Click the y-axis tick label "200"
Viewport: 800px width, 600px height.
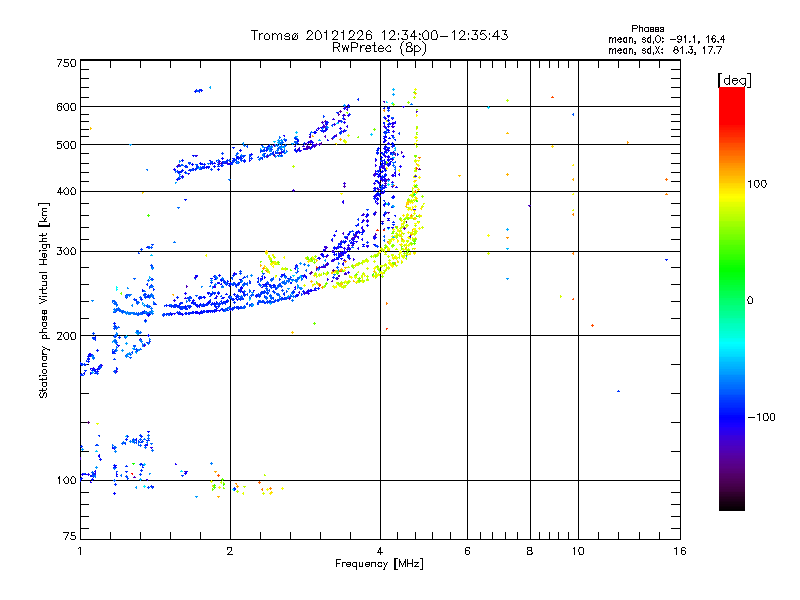(66, 336)
